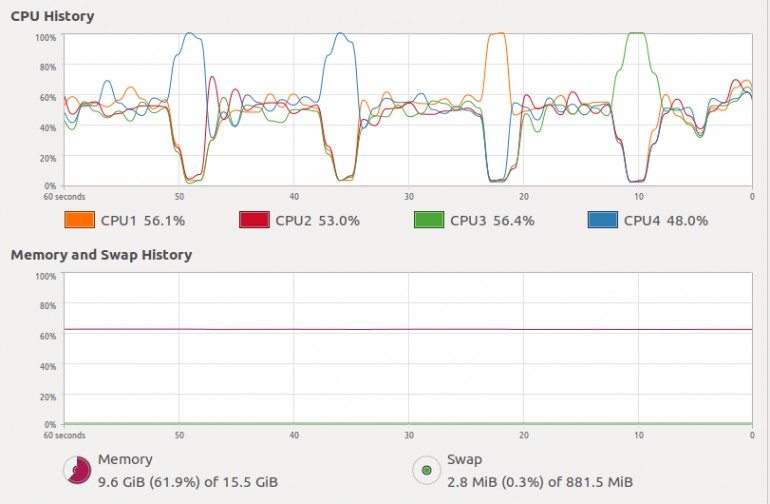Image resolution: width=770 pixels, height=504 pixels.
Task: Click the CPU2 53.0% usage label
Action: [318, 221]
